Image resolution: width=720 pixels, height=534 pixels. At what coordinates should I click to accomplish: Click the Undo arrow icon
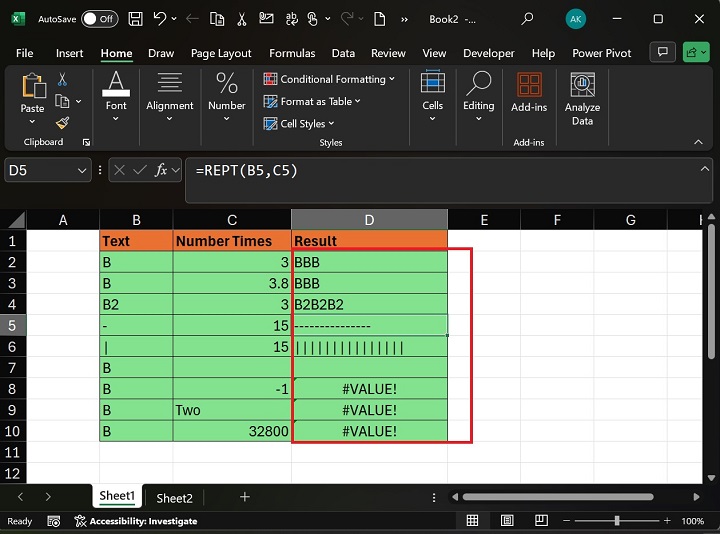click(x=159, y=19)
